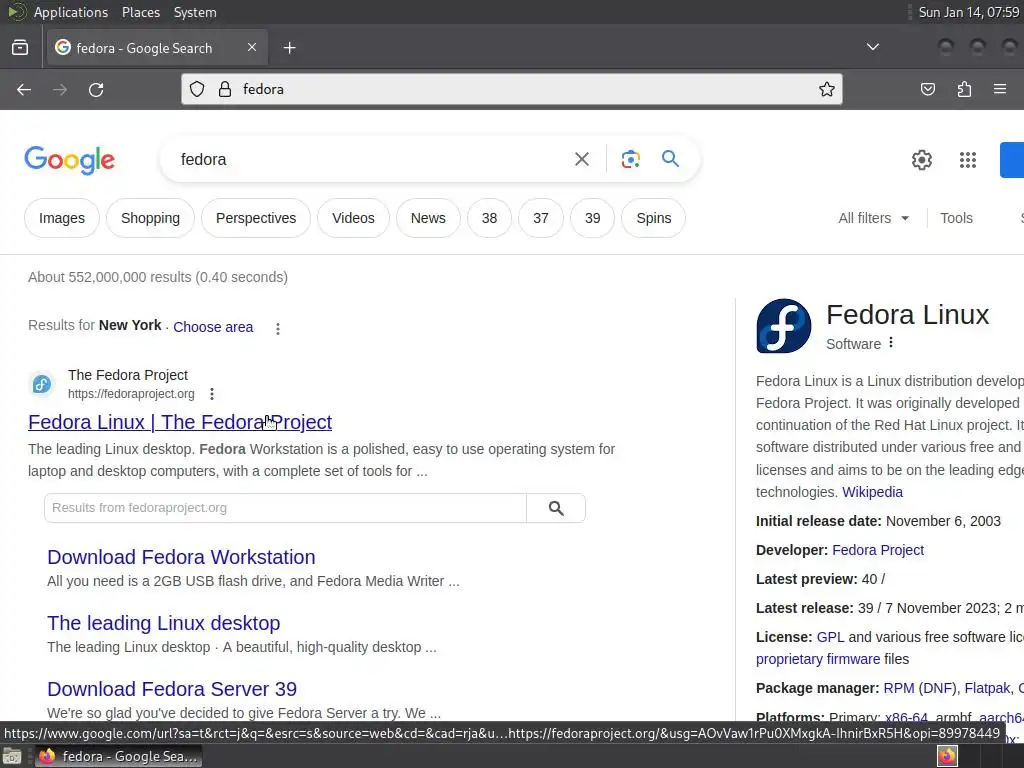Open the three-dot menu next to Software
The image size is (1024, 768).
(891, 343)
